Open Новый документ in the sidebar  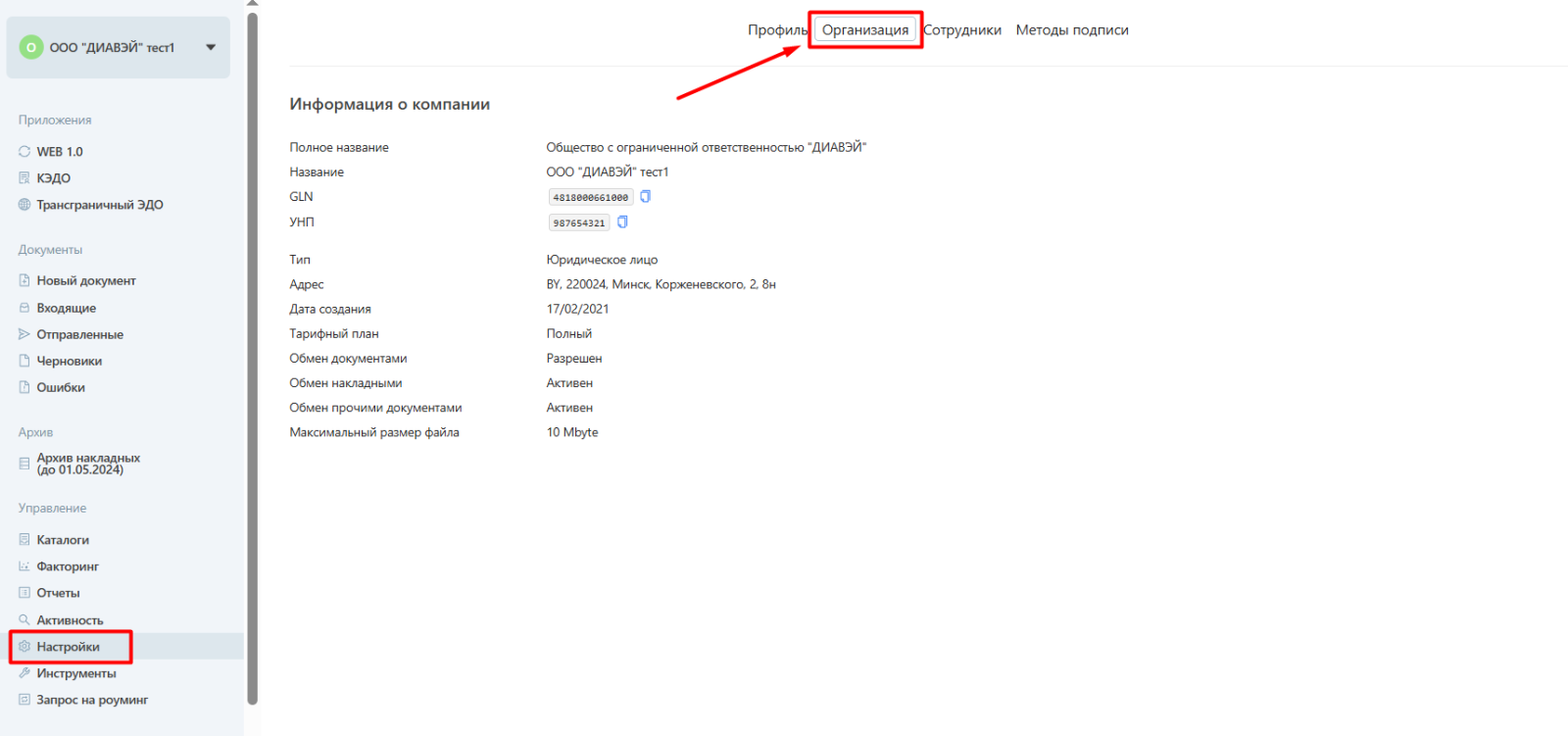86,281
